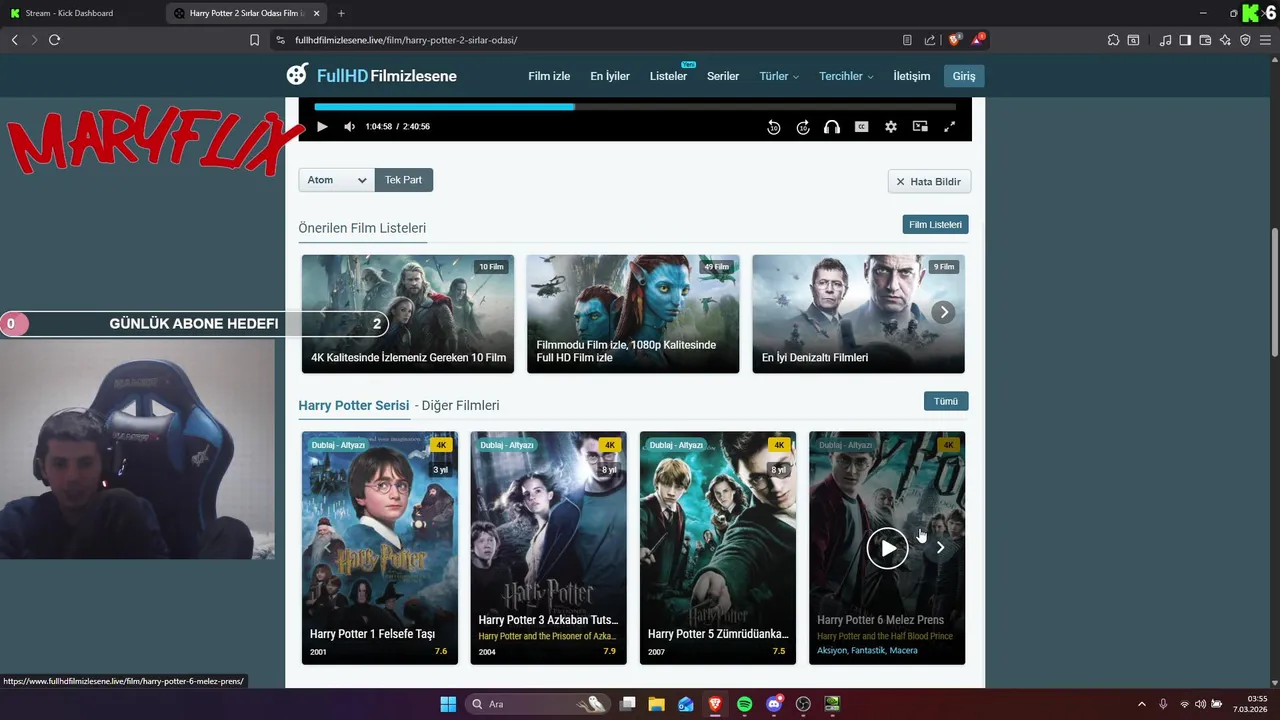Click next arrow on Melez Prens card
Screen dimensions: 1280x720
[x=940, y=548]
